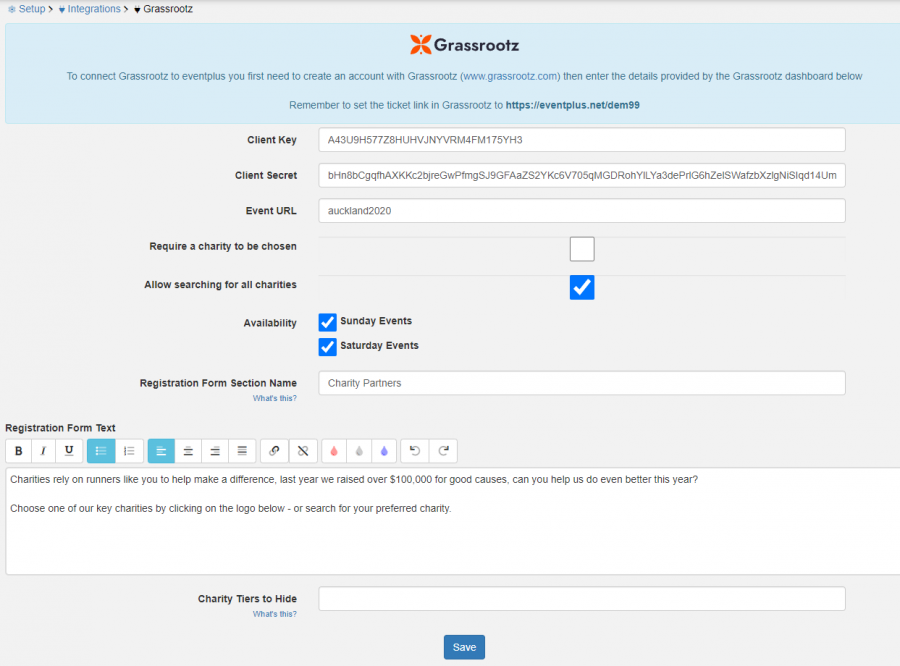Toggle bold formatting in the editor
The image size is (900, 666).
(18, 450)
